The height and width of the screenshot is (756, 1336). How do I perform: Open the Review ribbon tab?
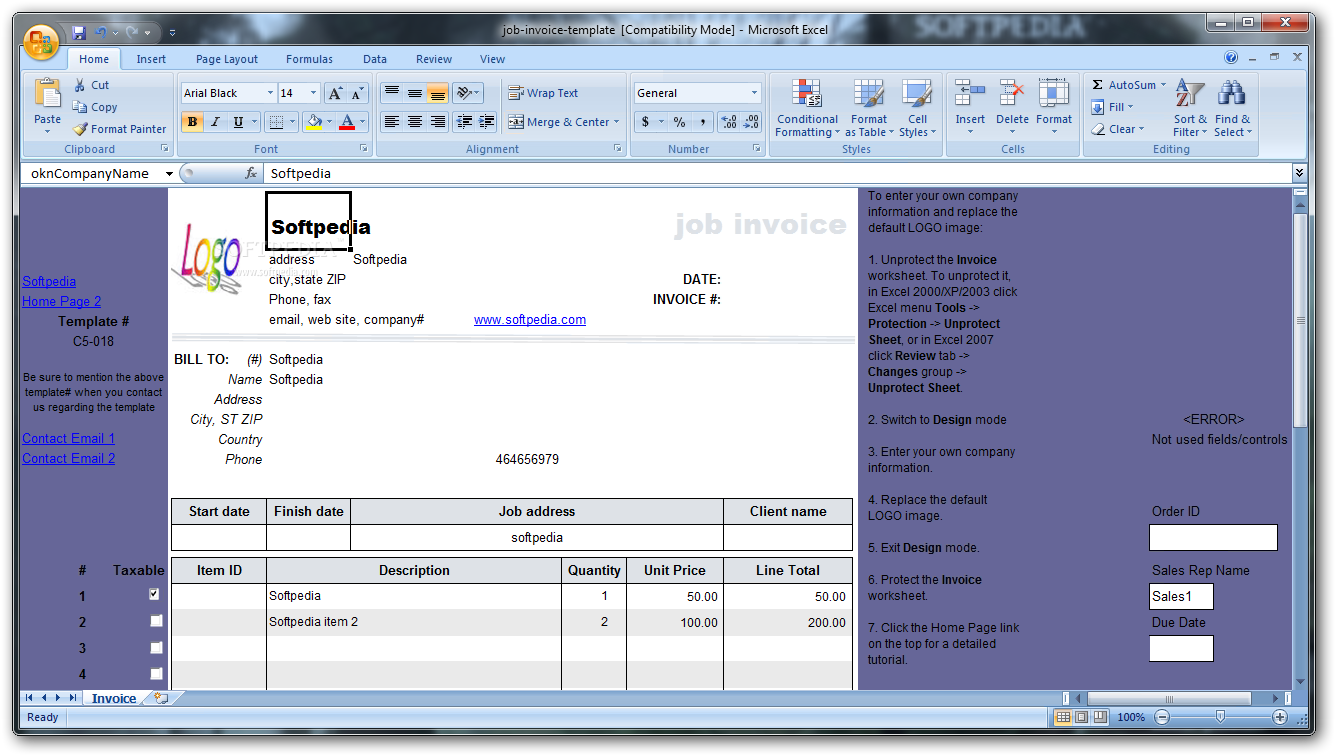tap(434, 59)
